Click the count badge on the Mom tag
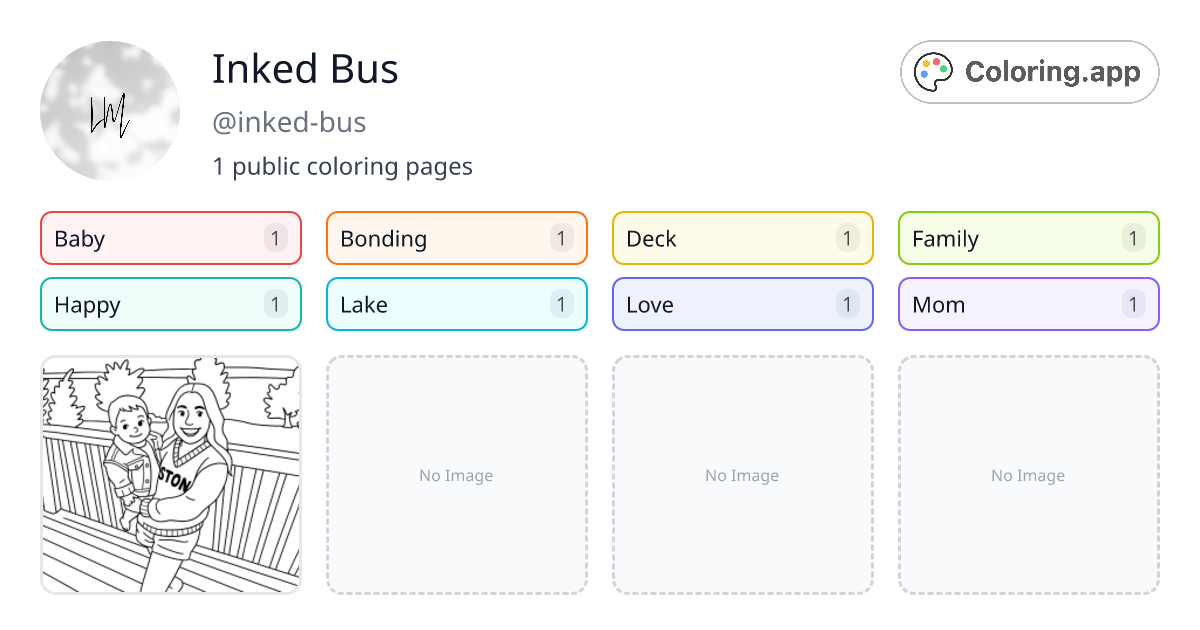The height and width of the screenshot is (630, 1200). (x=1133, y=304)
